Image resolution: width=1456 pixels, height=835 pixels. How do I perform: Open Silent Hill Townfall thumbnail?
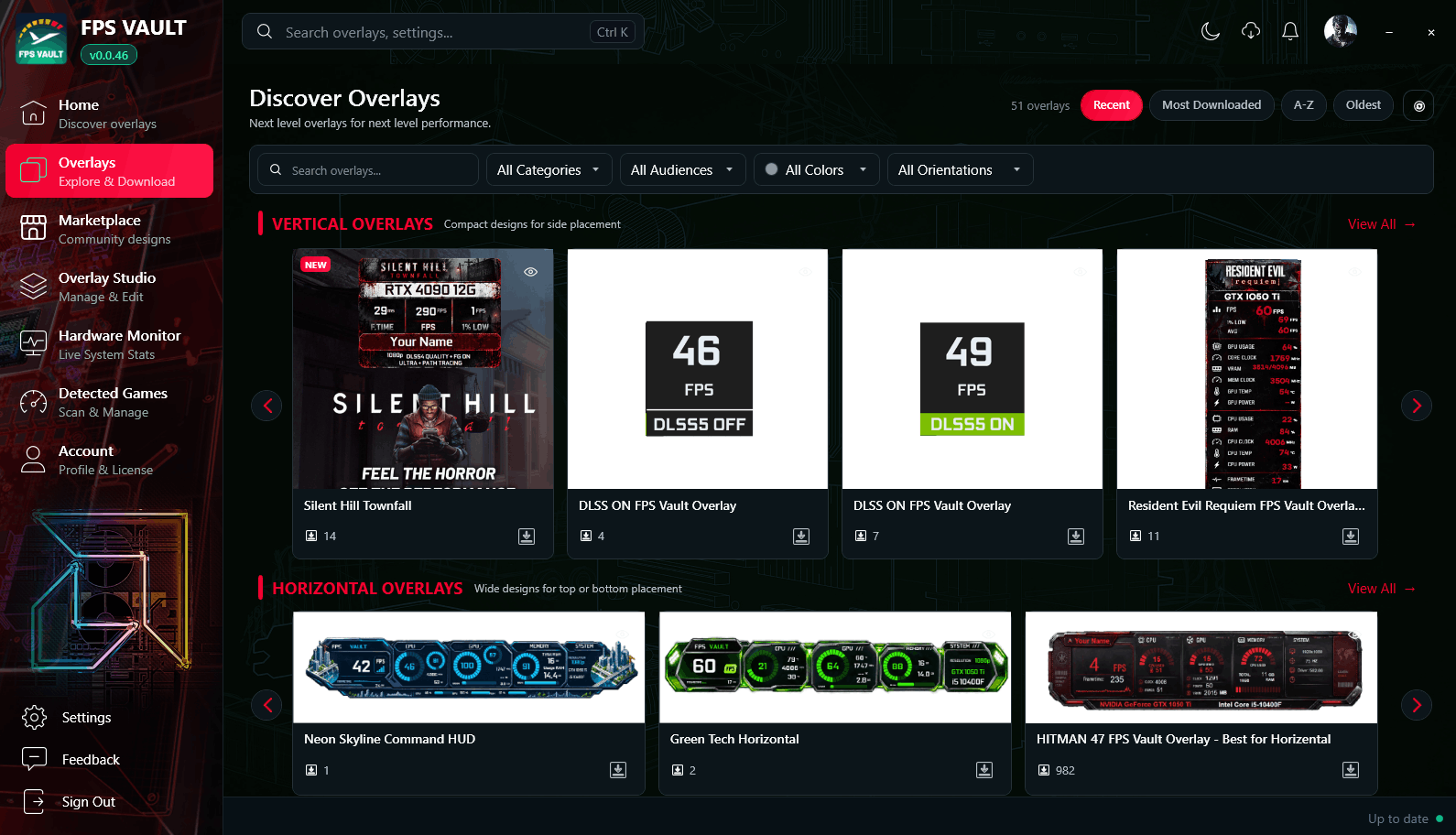423,369
